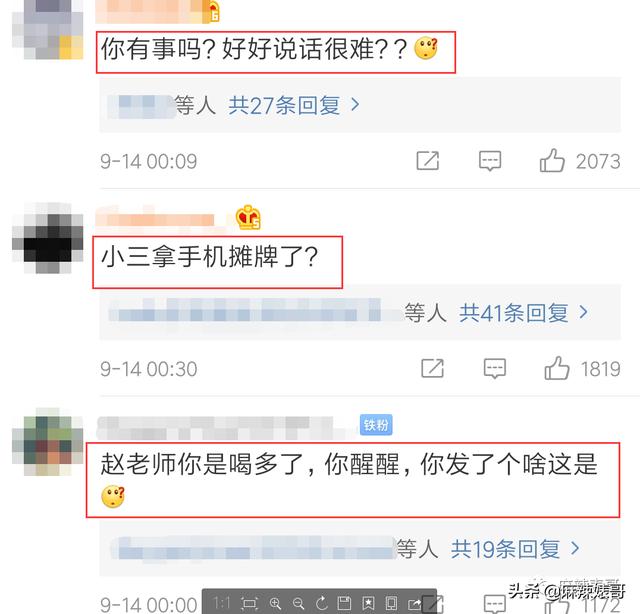
Task: Like the comment with 2073 likes
Action: coord(553,160)
